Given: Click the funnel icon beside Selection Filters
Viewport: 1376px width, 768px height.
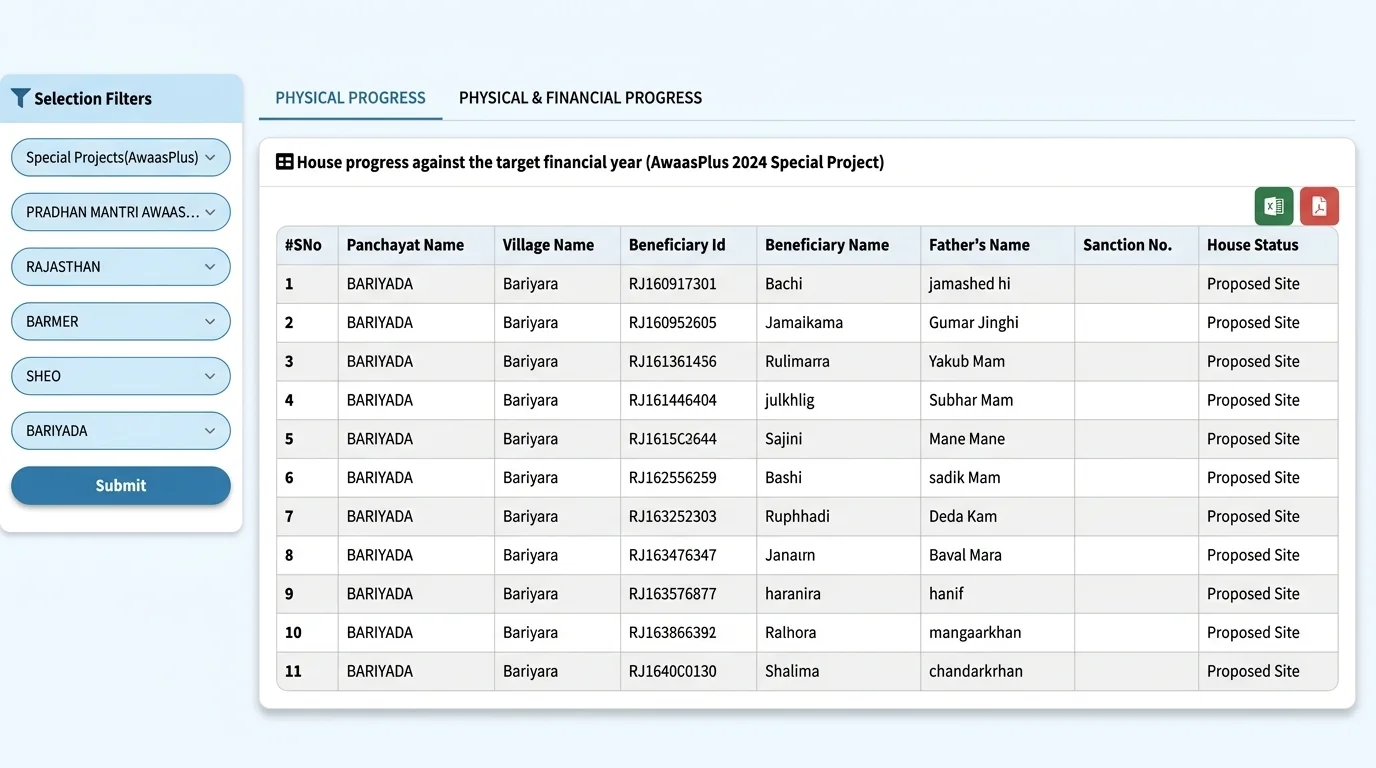Looking at the screenshot, I should pyautogui.click(x=20, y=98).
